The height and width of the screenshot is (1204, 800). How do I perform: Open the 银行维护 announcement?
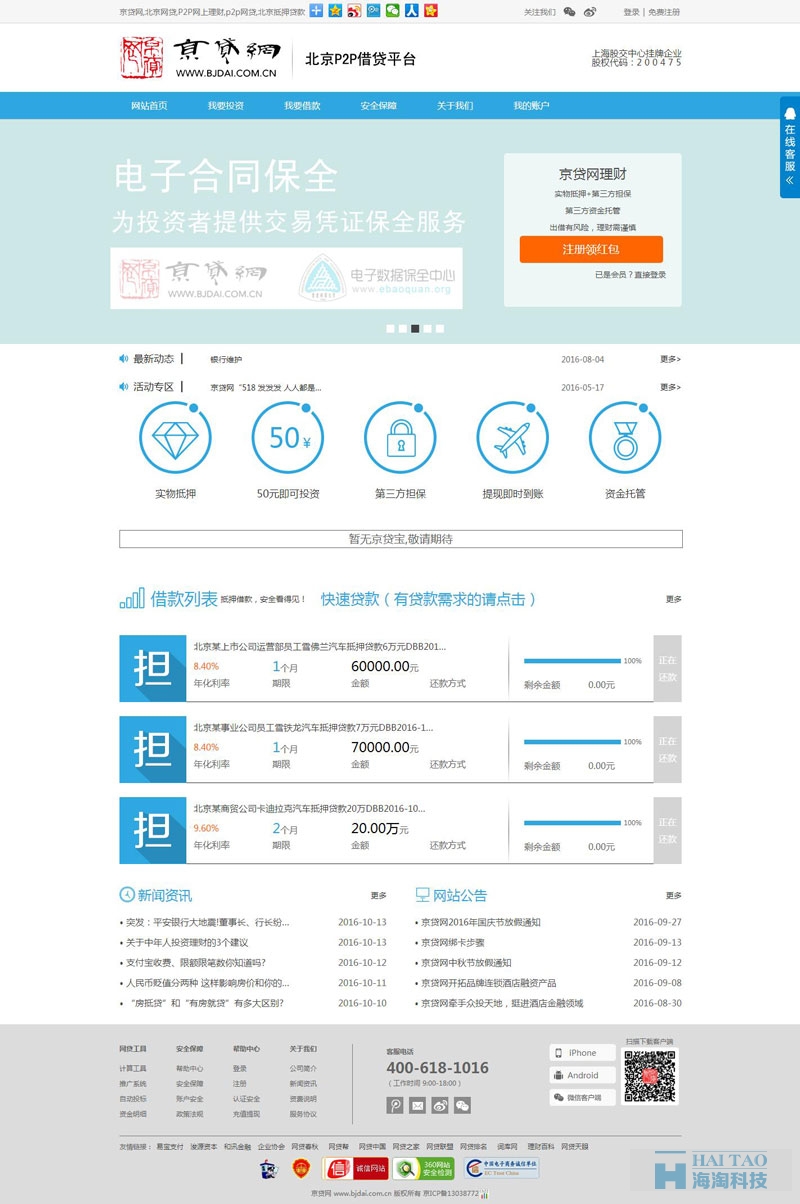(226, 359)
